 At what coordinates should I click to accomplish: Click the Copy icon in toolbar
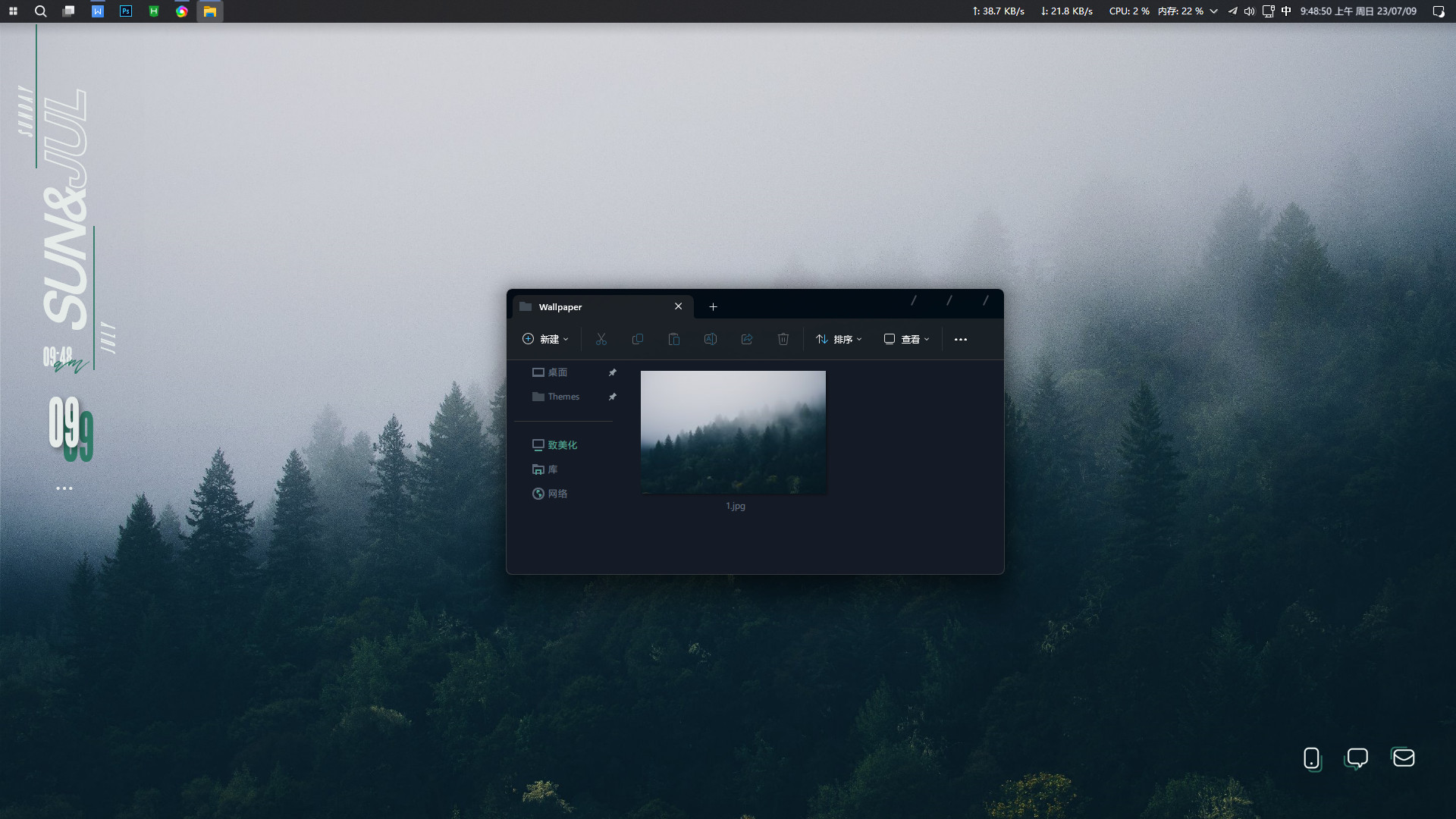(x=638, y=339)
